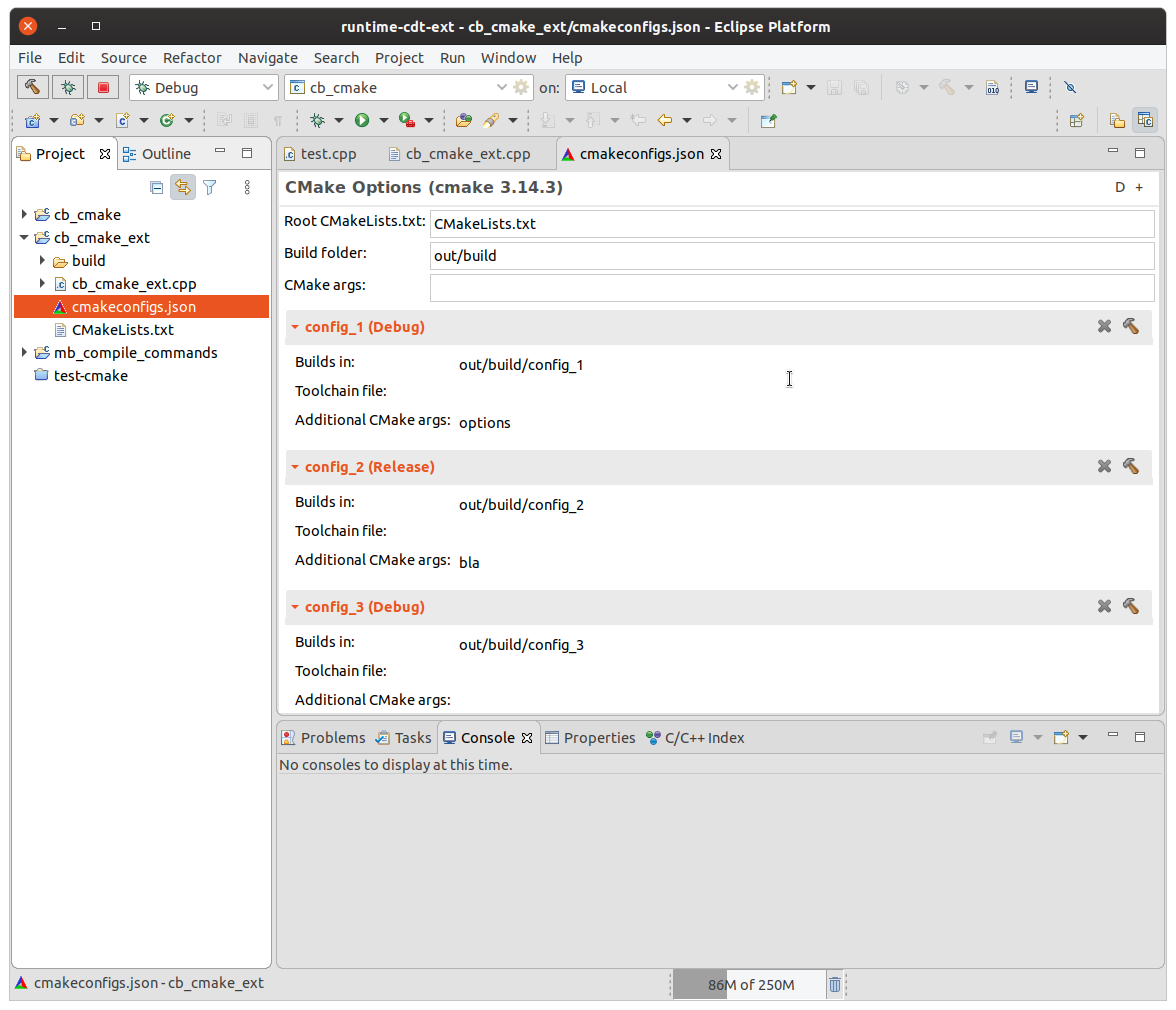Image resolution: width=1176 pixels, height=1010 pixels.
Task: Click the Build hammer button in launch bar
Action: click(33, 88)
